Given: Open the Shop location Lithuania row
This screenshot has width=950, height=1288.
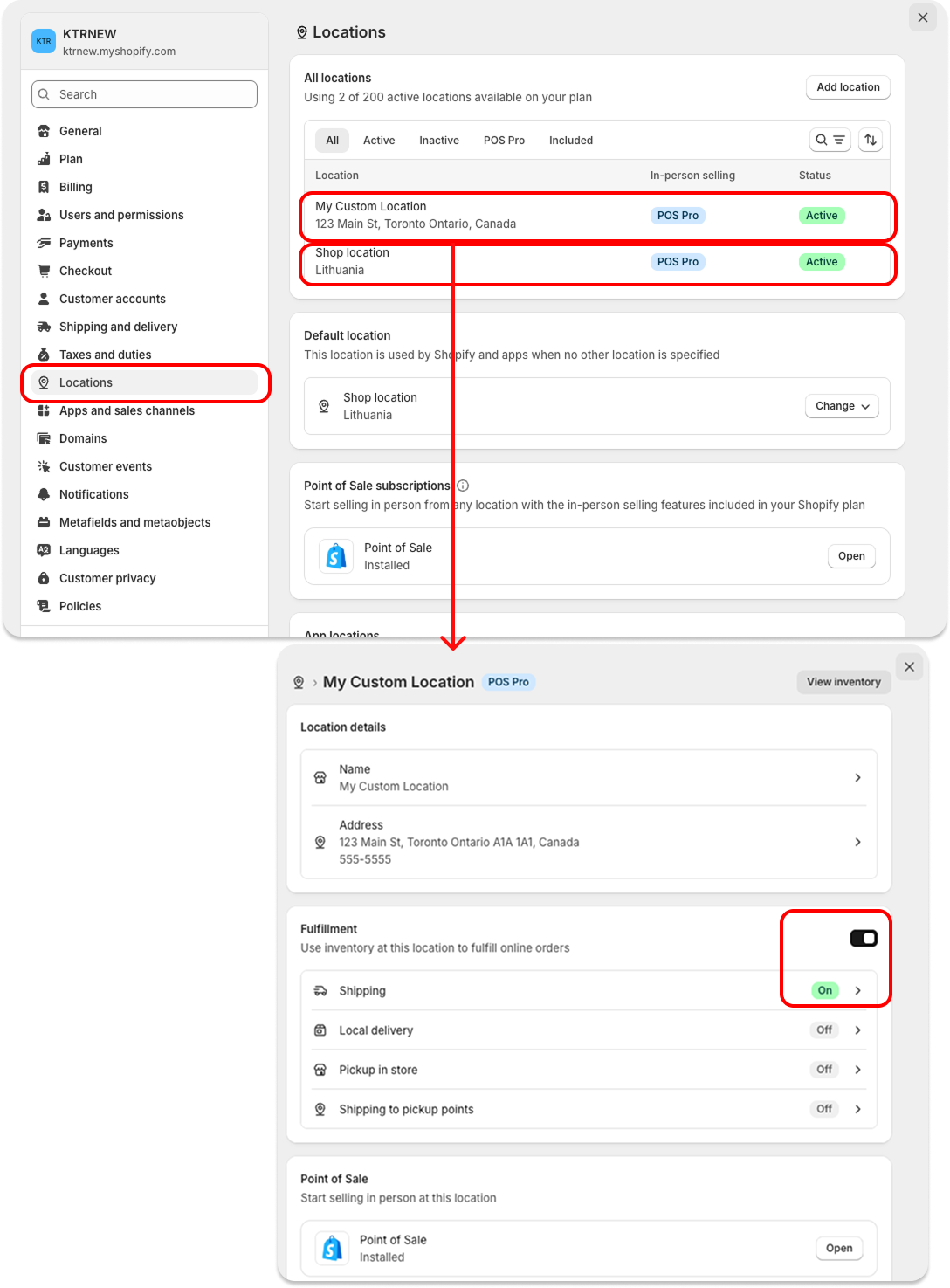Looking at the screenshot, I should 598,262.
